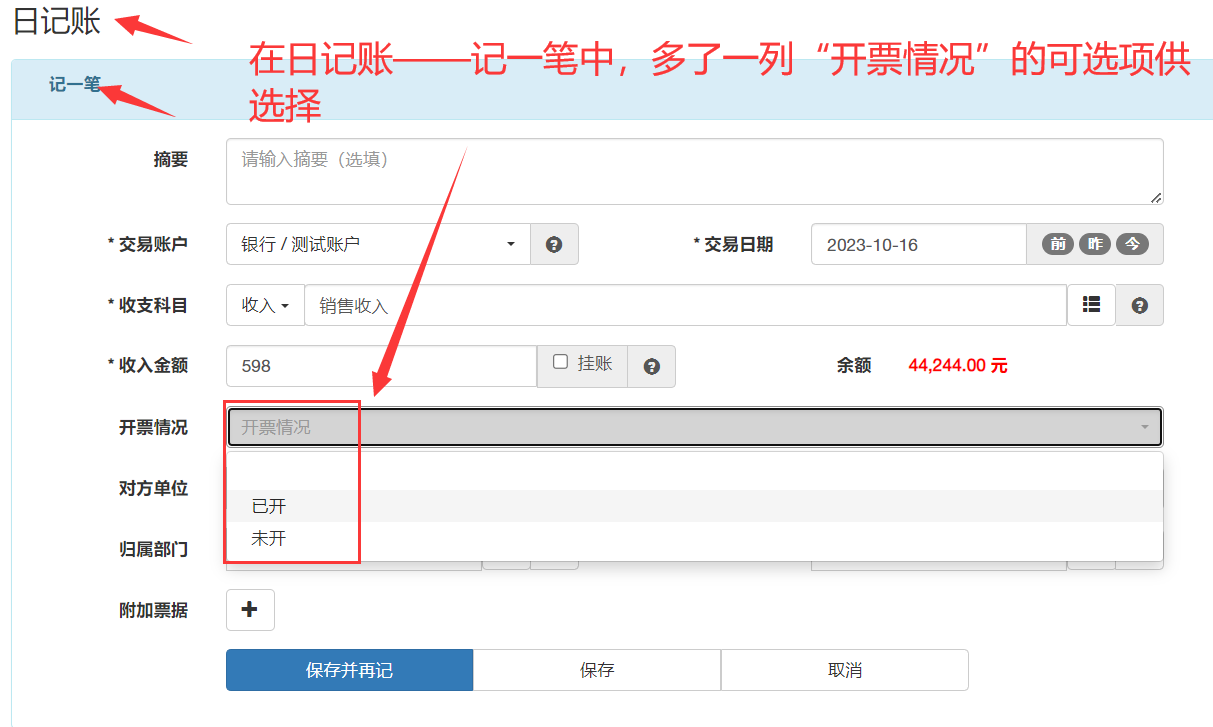Click the list icon next to 收支科目
The height and width of the screenshot is (727, 1213).
tap(1091, 305)
